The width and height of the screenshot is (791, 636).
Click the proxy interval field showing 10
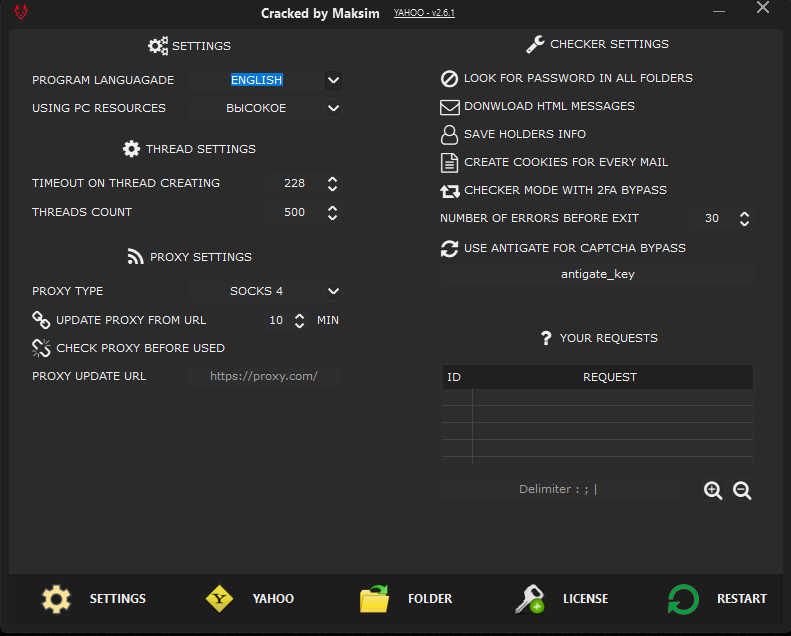(x=276, y=320)
